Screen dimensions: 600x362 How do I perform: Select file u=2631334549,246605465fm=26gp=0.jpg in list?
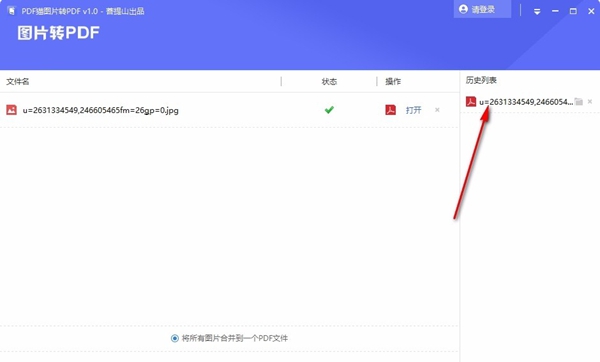point(101,110)
